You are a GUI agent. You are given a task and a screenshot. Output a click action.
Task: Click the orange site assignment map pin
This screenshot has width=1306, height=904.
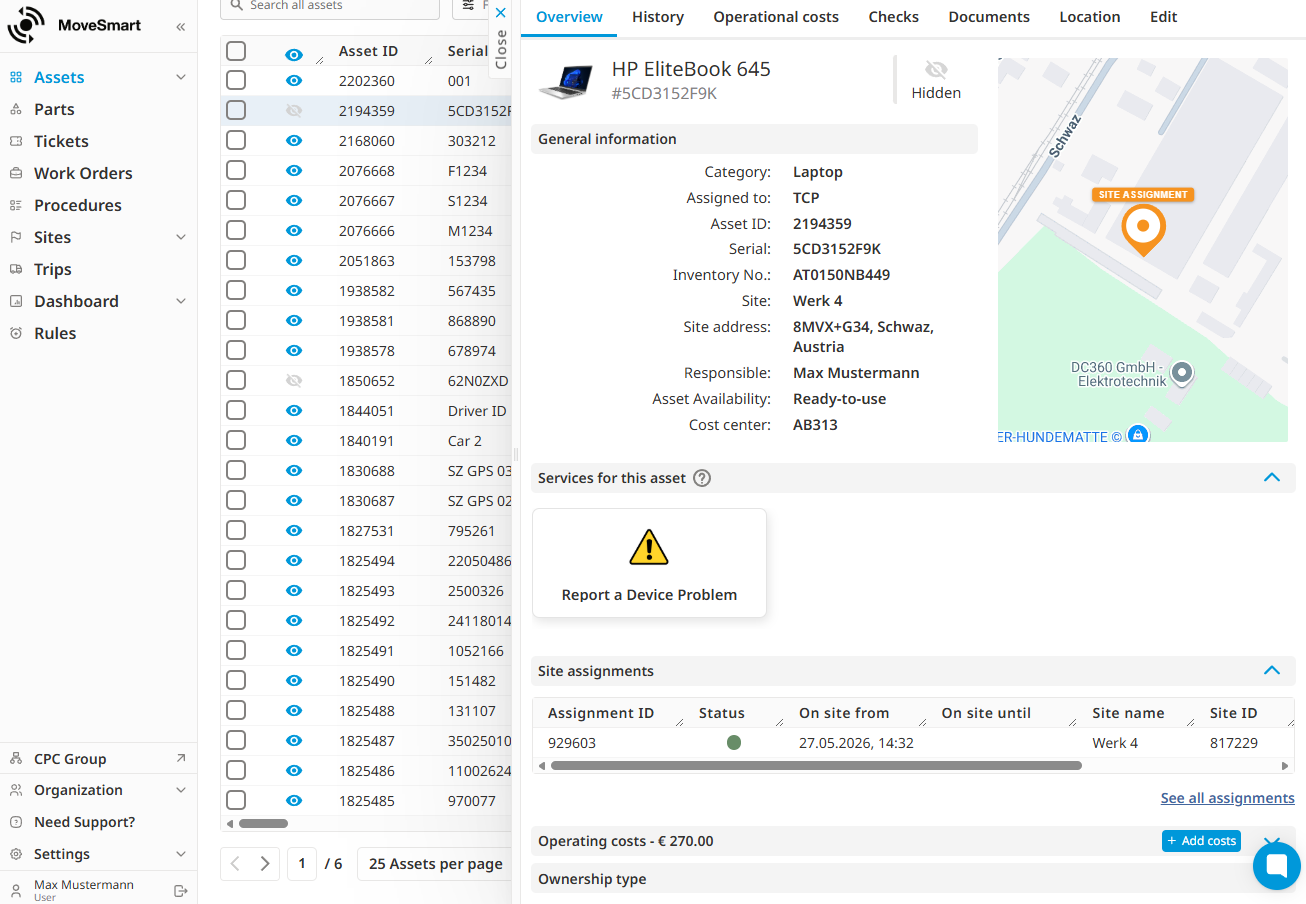[x=1143, y=229]
